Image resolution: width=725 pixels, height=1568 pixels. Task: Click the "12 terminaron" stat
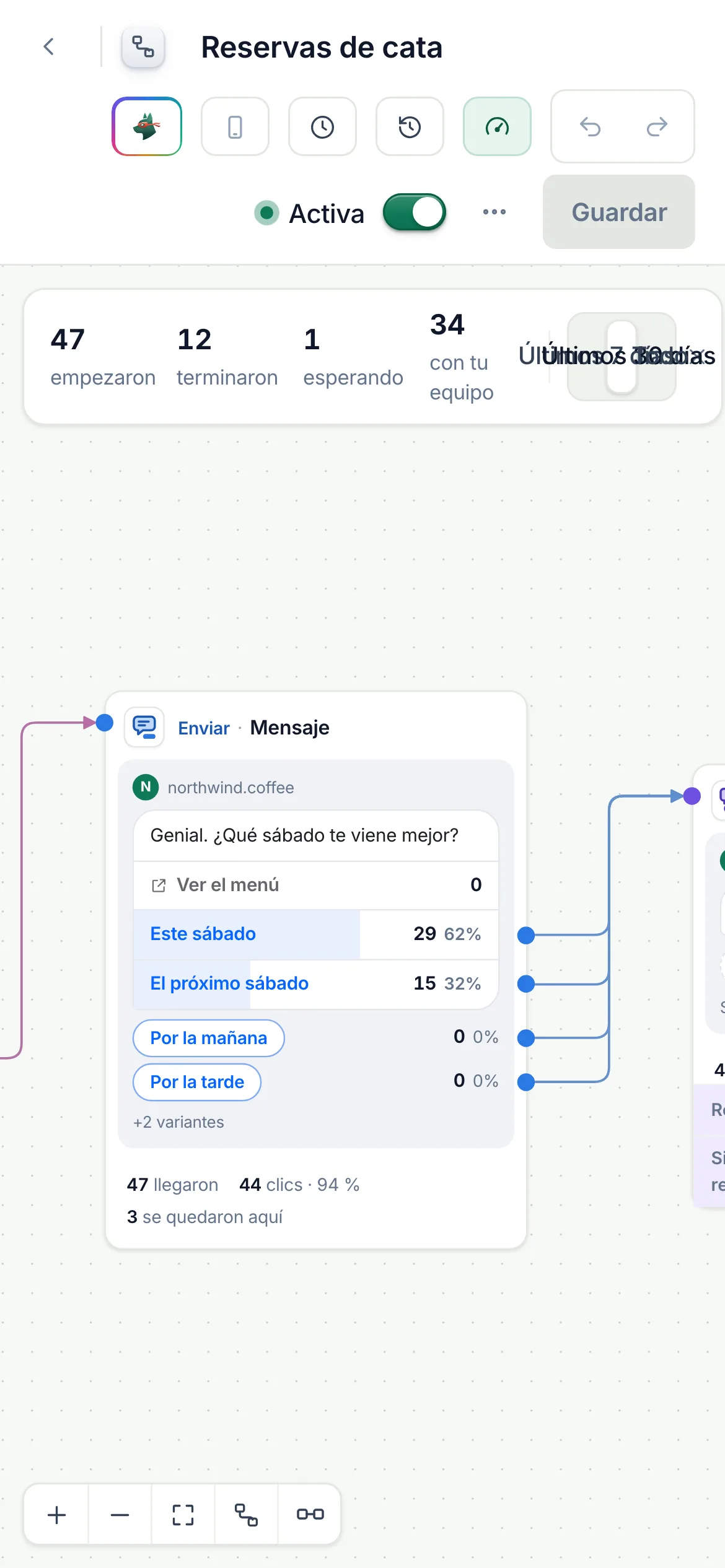[x=227, y=357]
